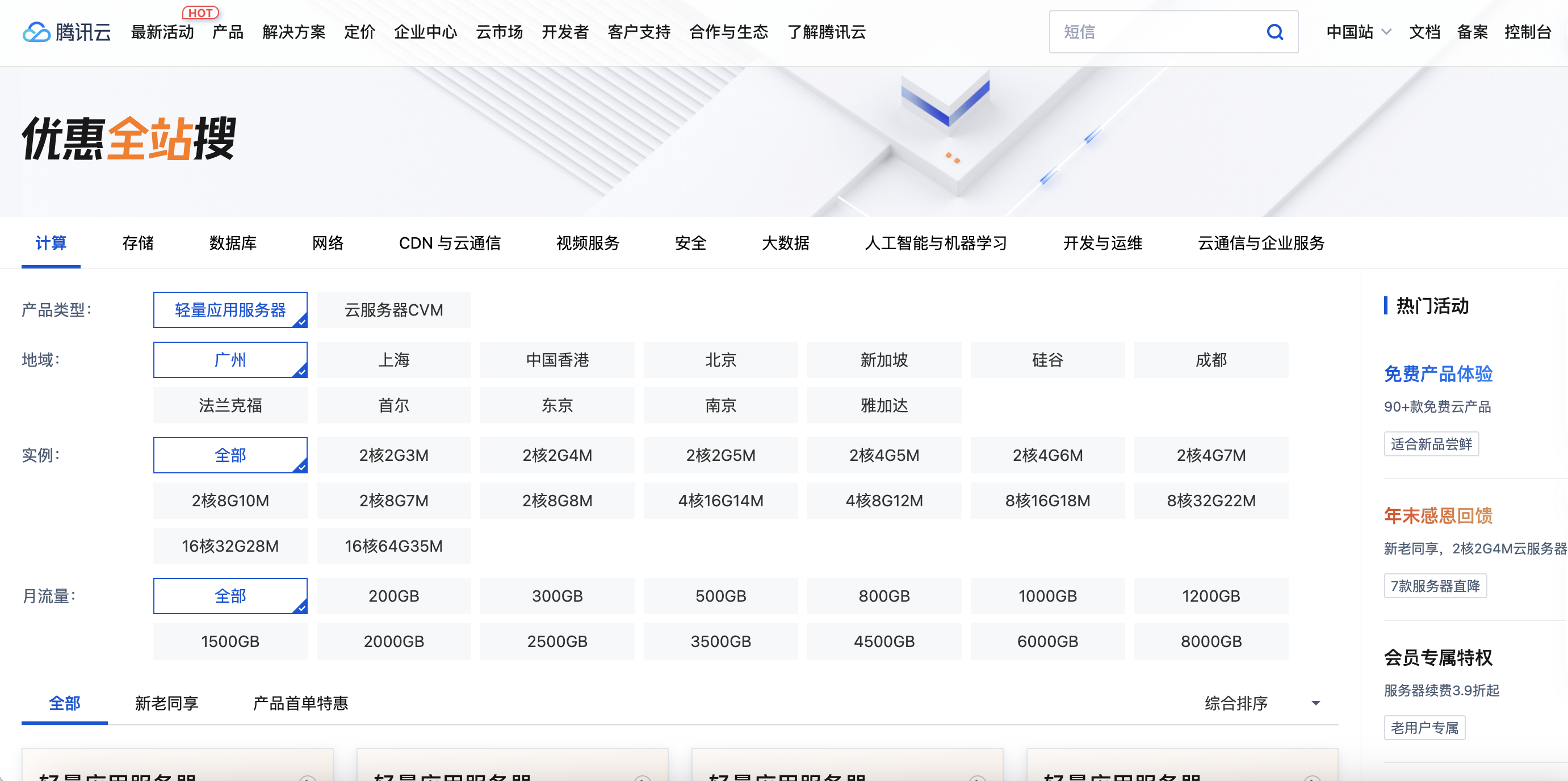Select 东京 region option
The image size is (1568, 781).
[557, 405]
